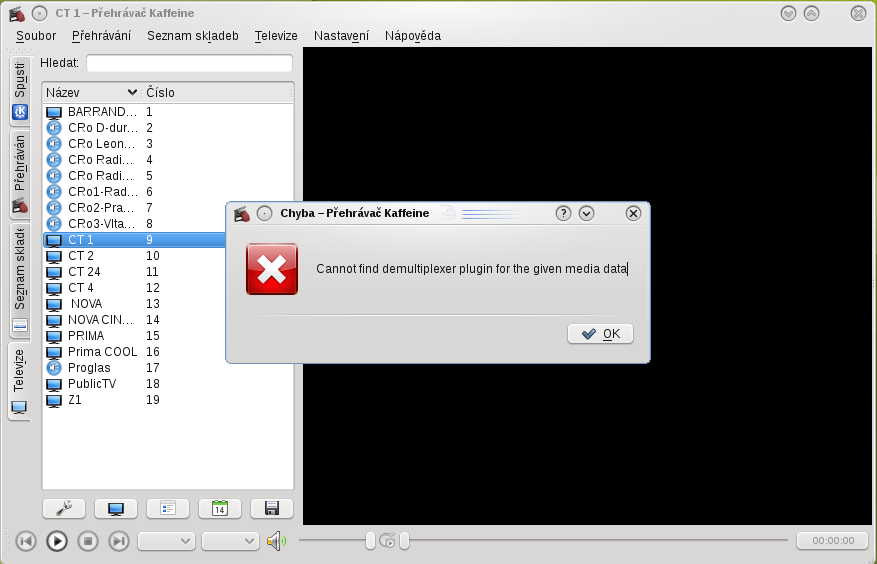877x564 pixels.
Task: Select the CT 4 channel
Action: tap(134, 288)
